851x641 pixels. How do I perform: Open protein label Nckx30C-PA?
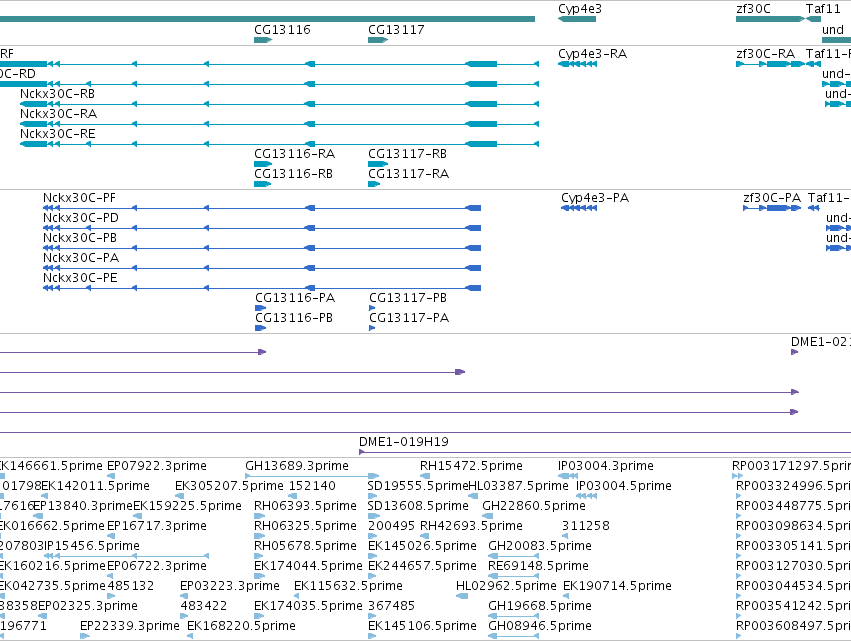81,258
